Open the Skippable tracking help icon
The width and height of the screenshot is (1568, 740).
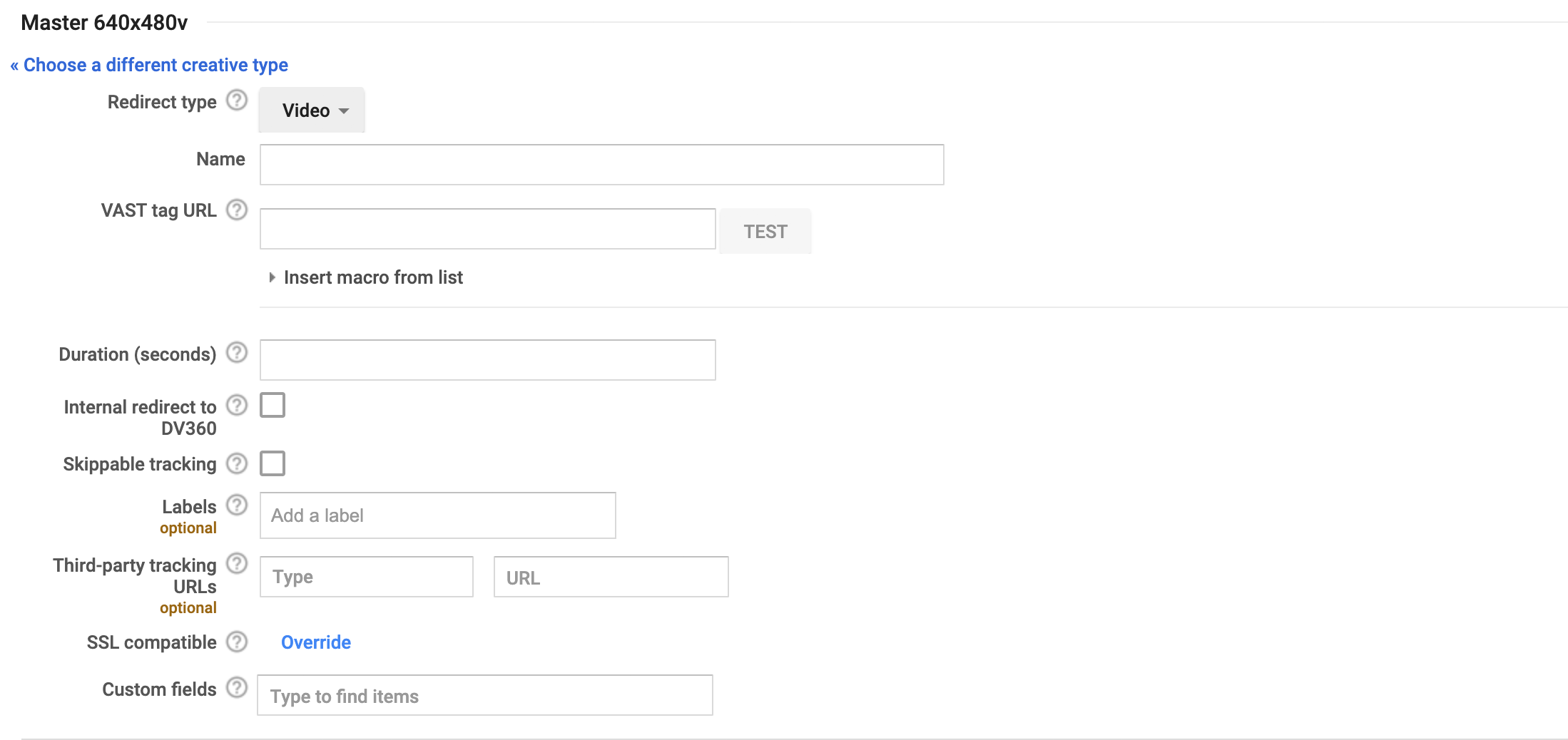(x=236, y=463)
